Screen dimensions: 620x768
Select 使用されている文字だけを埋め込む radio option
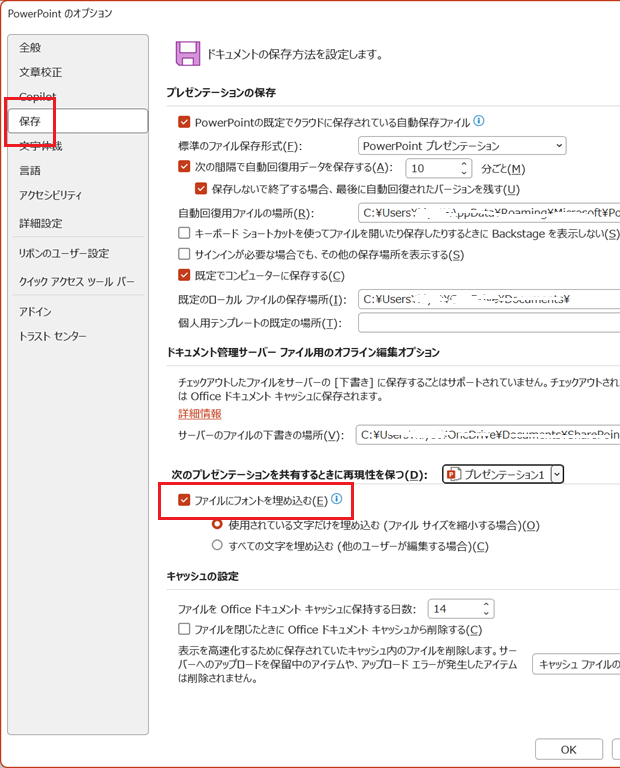point(217,525)
